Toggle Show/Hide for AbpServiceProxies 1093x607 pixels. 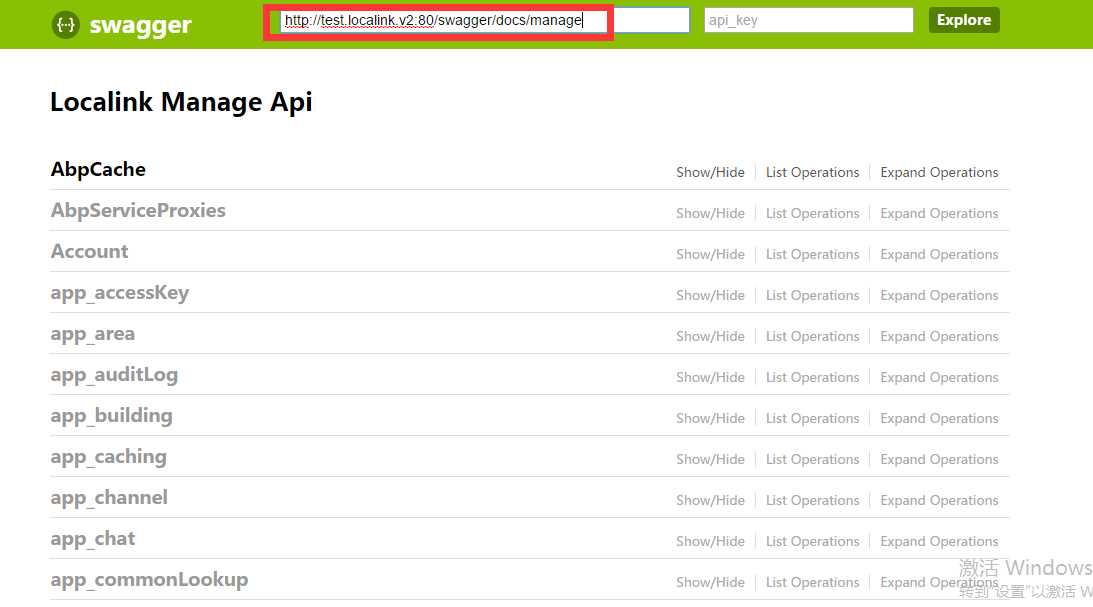click(x=710, y=213)
